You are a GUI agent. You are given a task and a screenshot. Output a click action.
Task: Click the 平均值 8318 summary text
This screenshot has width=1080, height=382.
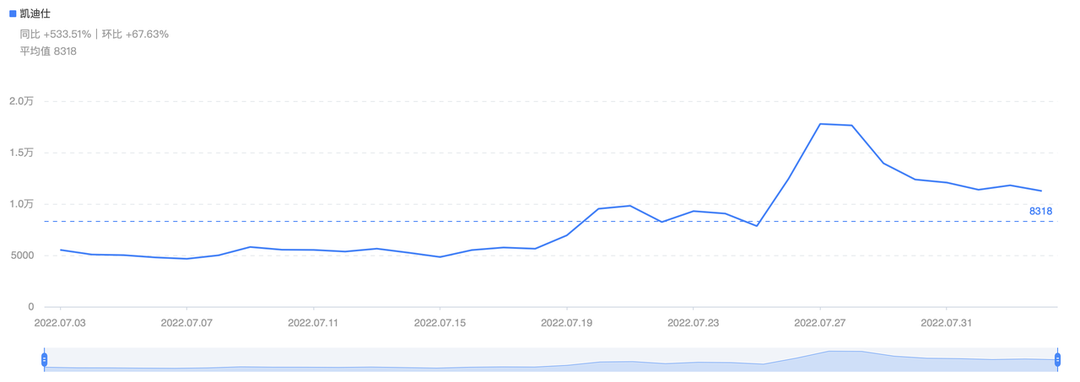(x=48, y=51)
